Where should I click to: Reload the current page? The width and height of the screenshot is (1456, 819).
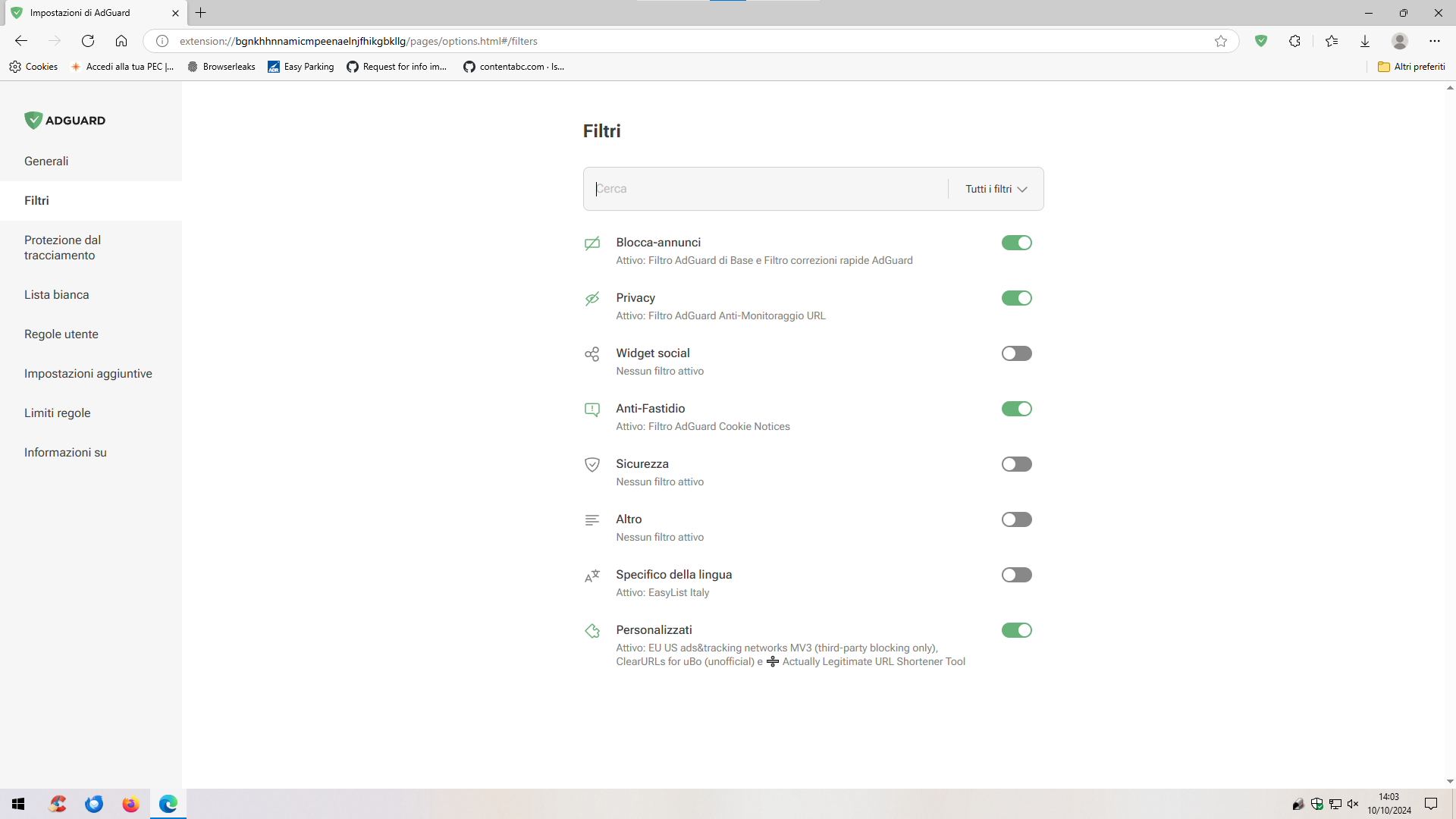click(x=88, y=41)
